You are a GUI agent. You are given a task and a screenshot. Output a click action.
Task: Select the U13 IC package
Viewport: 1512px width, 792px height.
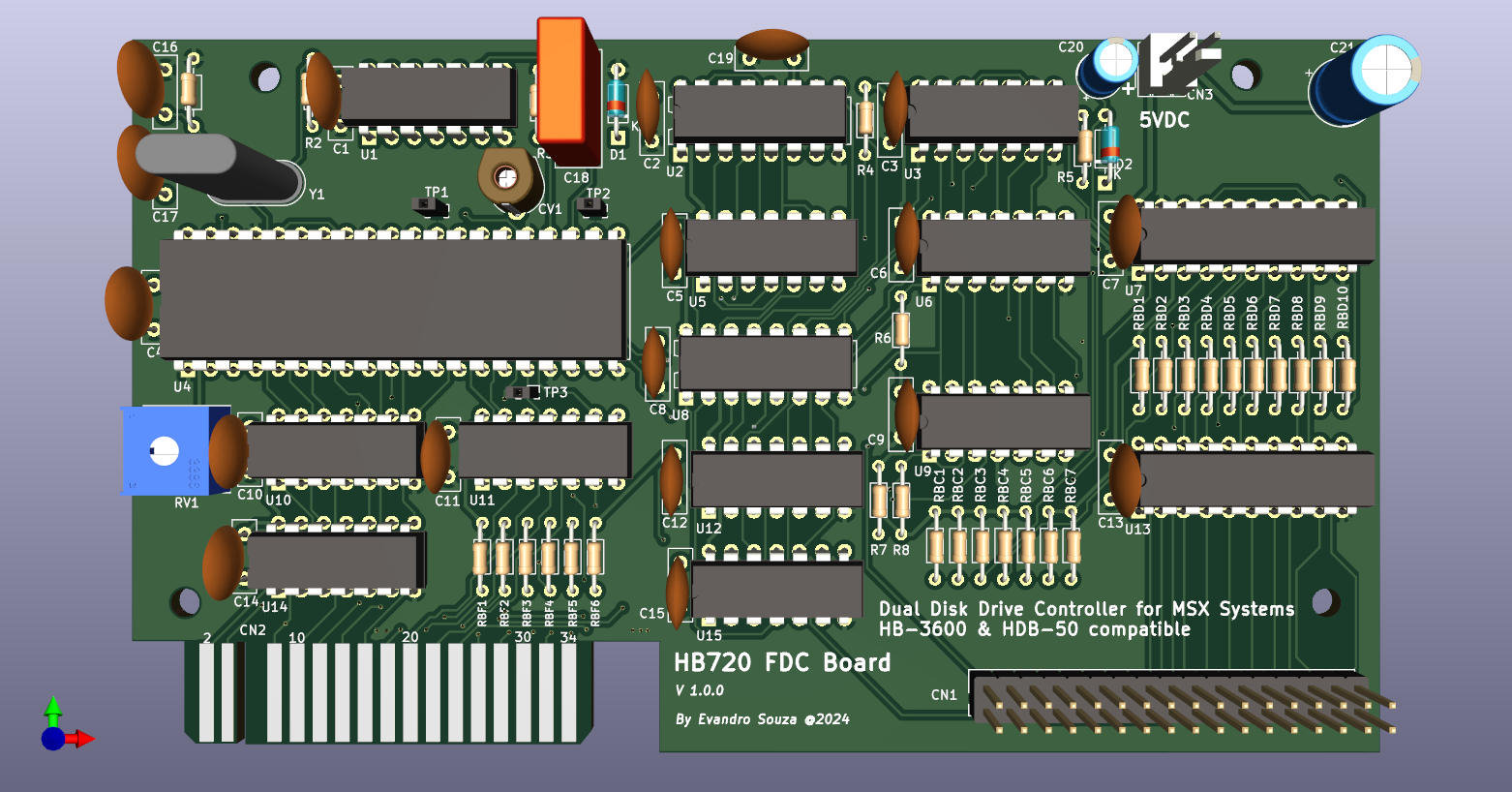pos(1256,479)
